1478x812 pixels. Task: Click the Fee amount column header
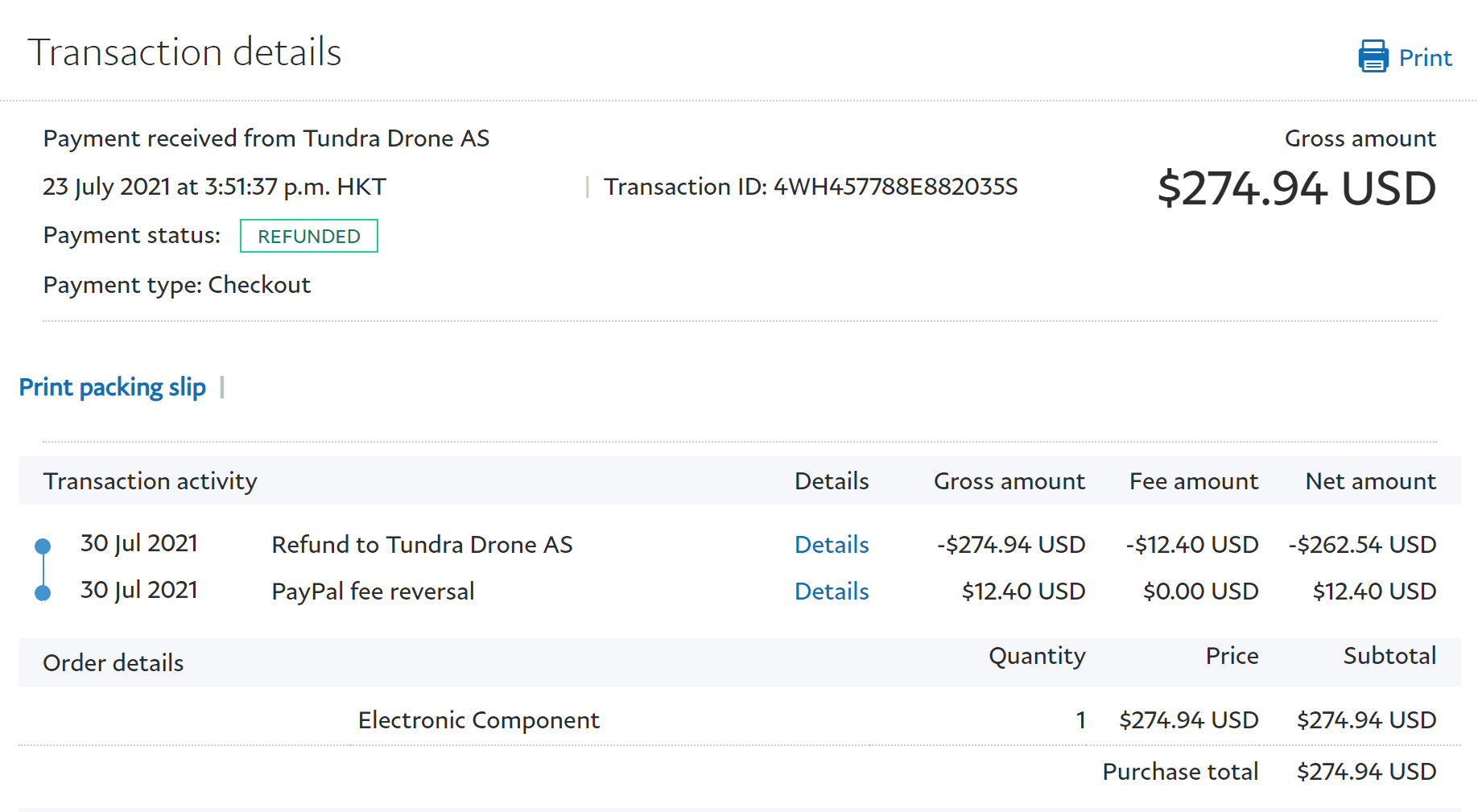[x=1193, y=481]
